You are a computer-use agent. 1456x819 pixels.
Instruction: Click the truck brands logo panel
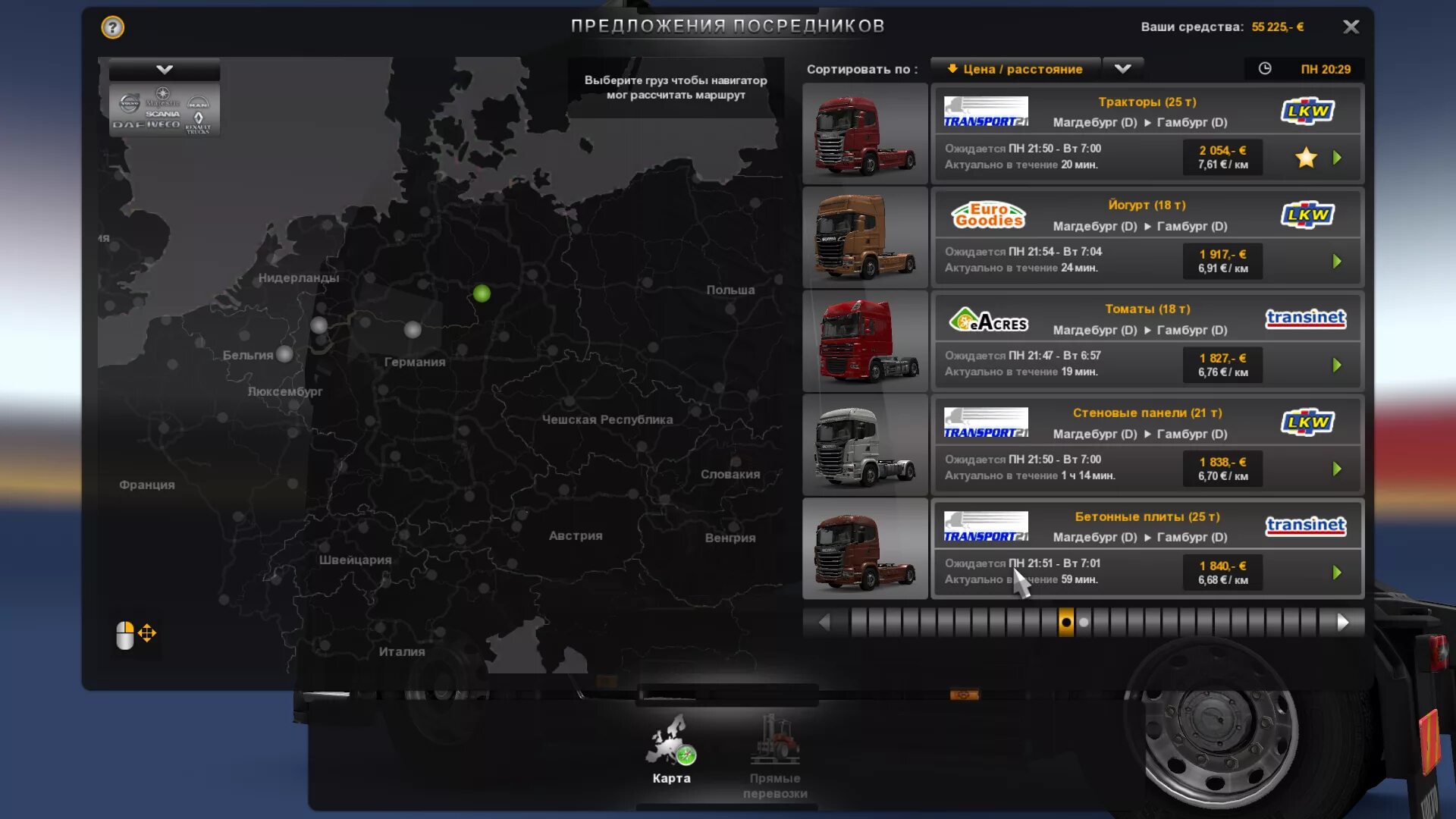click(x=165, y=111)
